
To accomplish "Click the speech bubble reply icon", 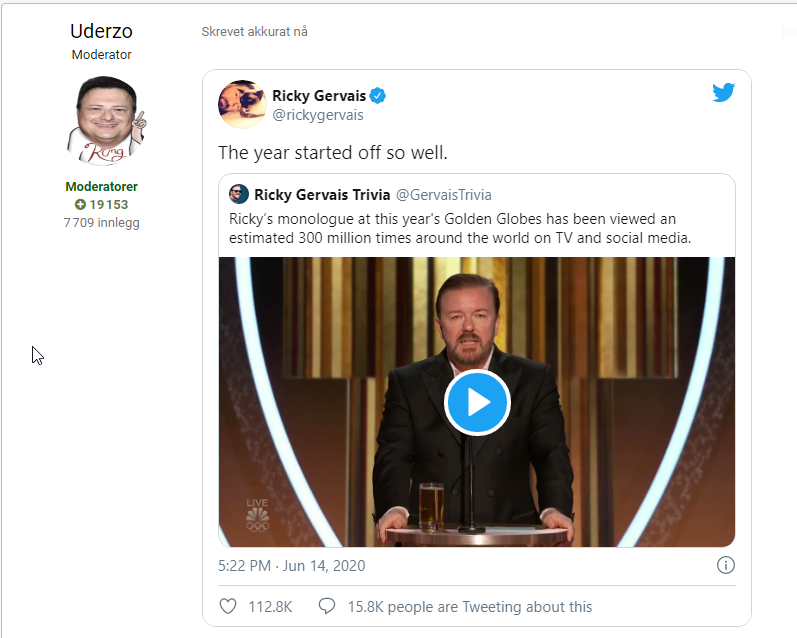I will [x=327, y=606].
